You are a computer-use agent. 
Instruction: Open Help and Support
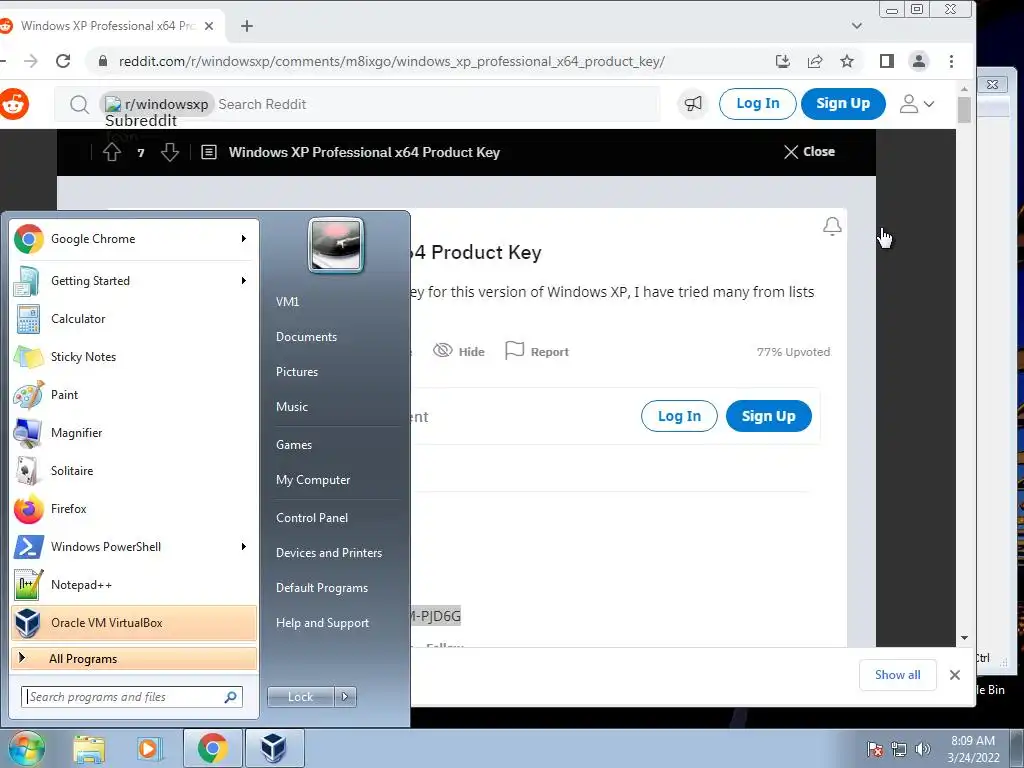(x=323, y=623)
